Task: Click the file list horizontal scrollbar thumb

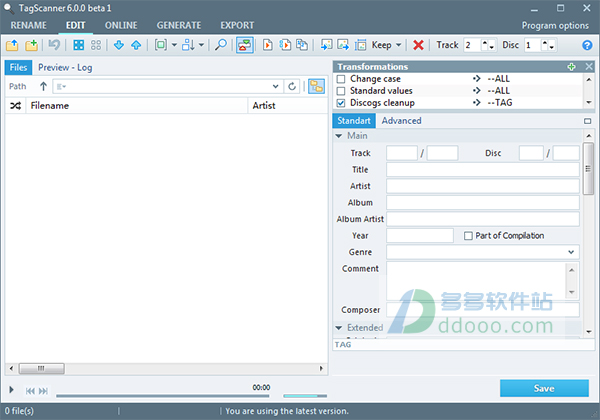Action: (x=42, y=368)
